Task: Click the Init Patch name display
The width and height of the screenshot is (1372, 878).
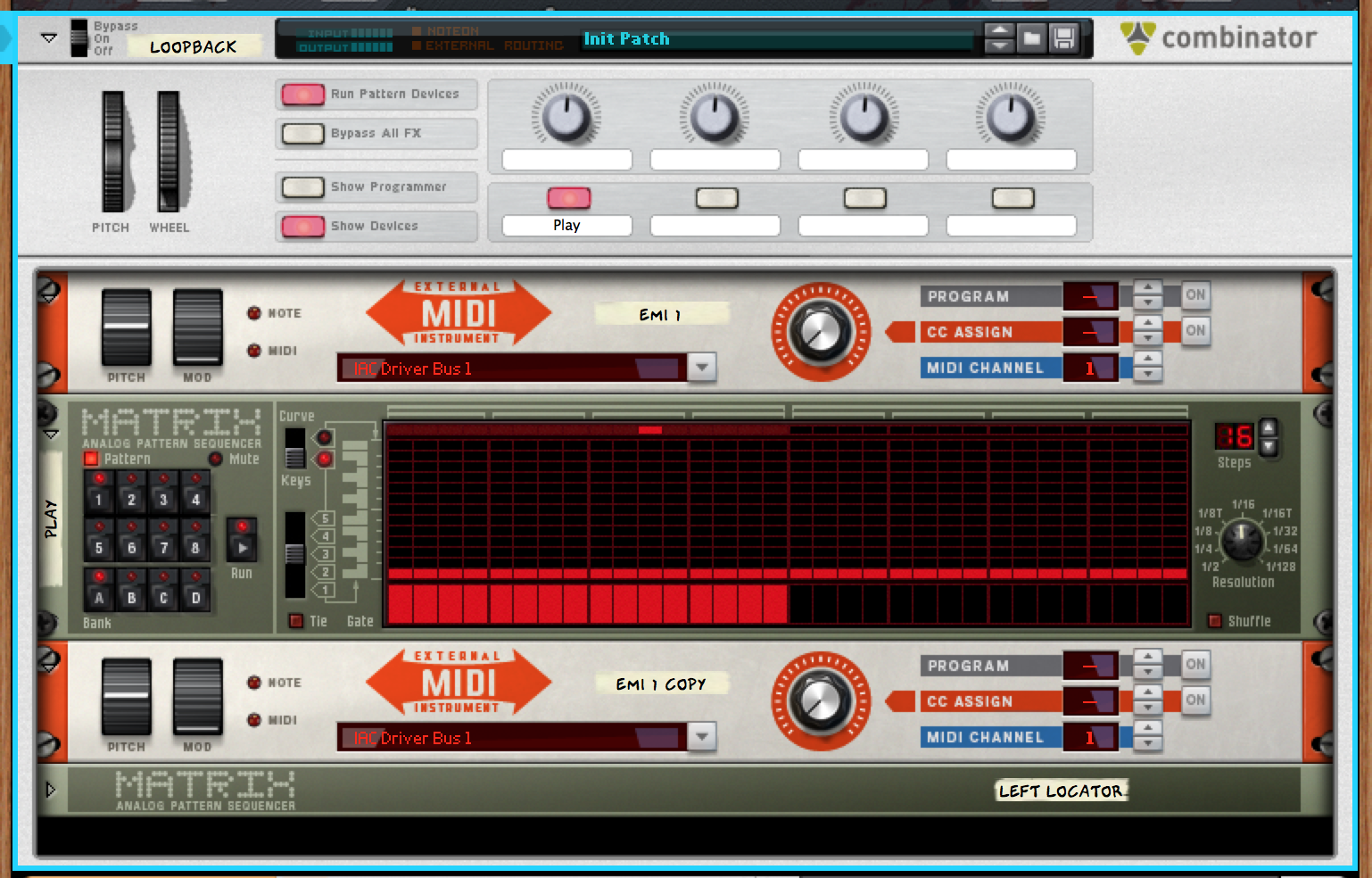Action: pos(776,39)
